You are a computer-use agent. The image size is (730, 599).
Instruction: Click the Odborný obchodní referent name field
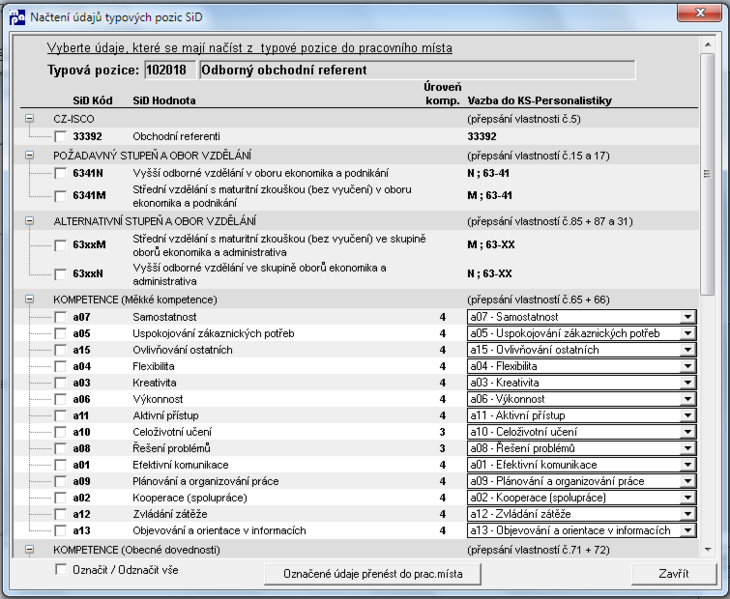(x=417, y=70)
